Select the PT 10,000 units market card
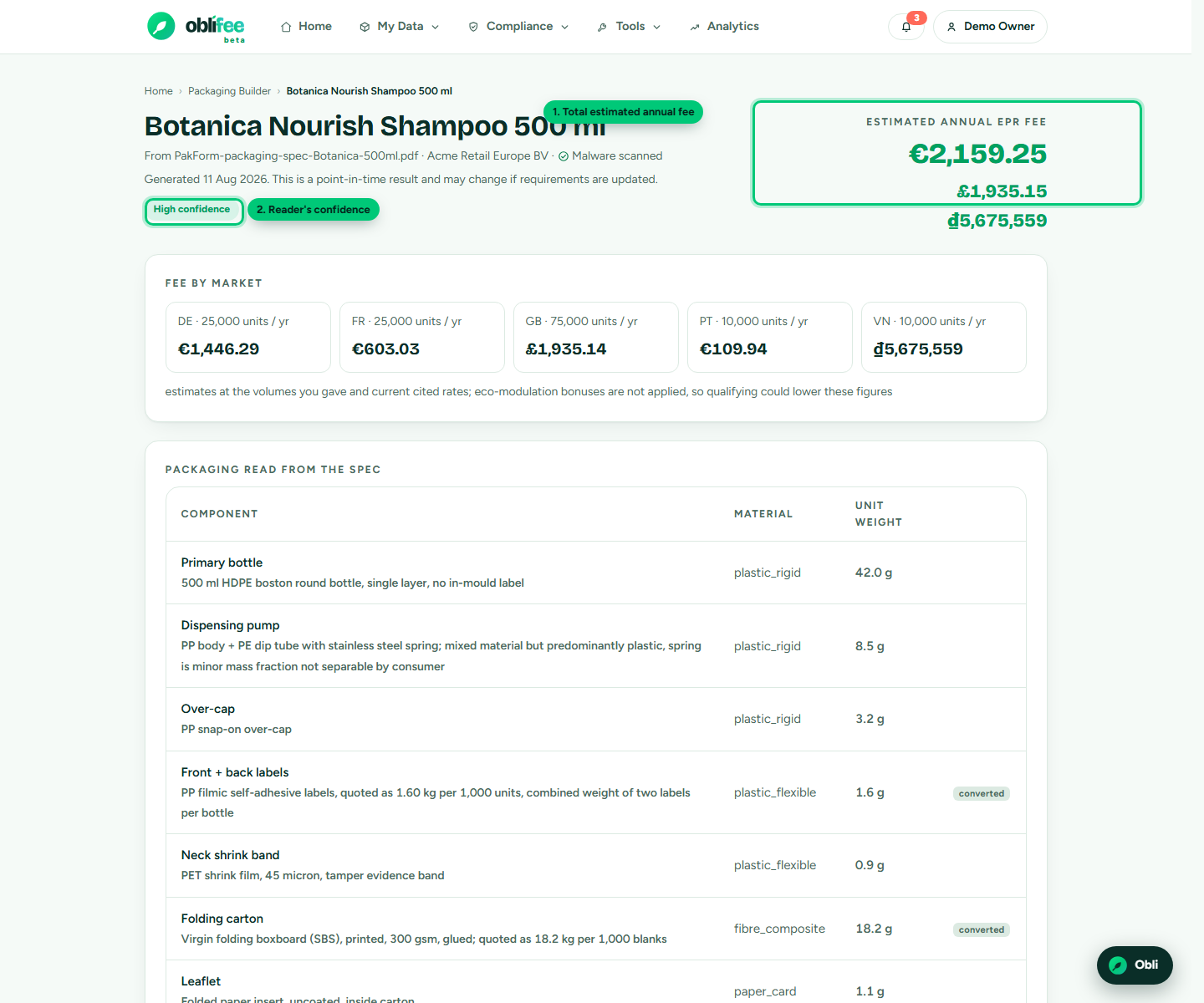The width and height of the screenshot is (1204, 1003). [x=770, y=337]
